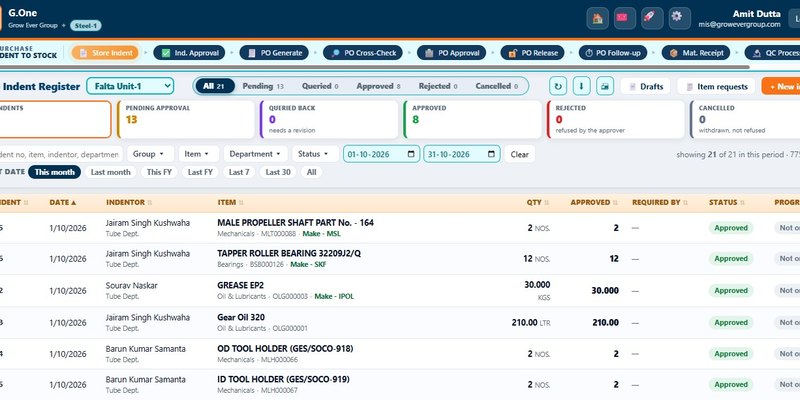Image resolution: width=800 pixels, height=400 pixels.
Task: Open the home dashboard icon
Action: click(597, 18)
